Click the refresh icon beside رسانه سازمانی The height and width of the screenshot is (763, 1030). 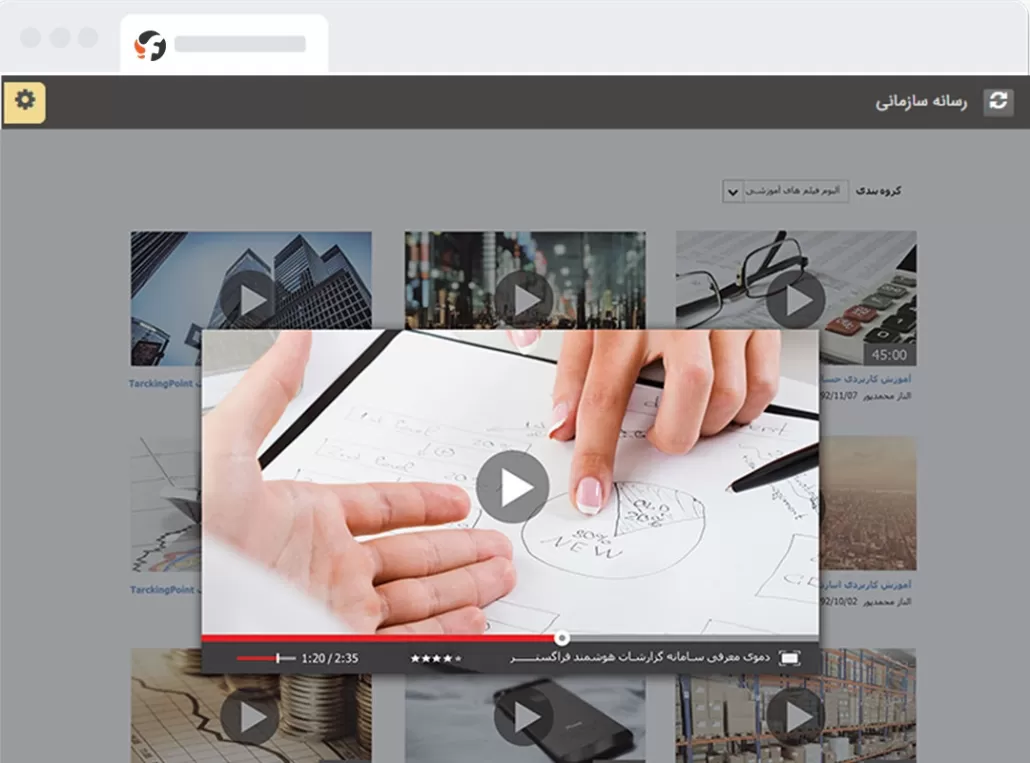click(x=998, y=101)
